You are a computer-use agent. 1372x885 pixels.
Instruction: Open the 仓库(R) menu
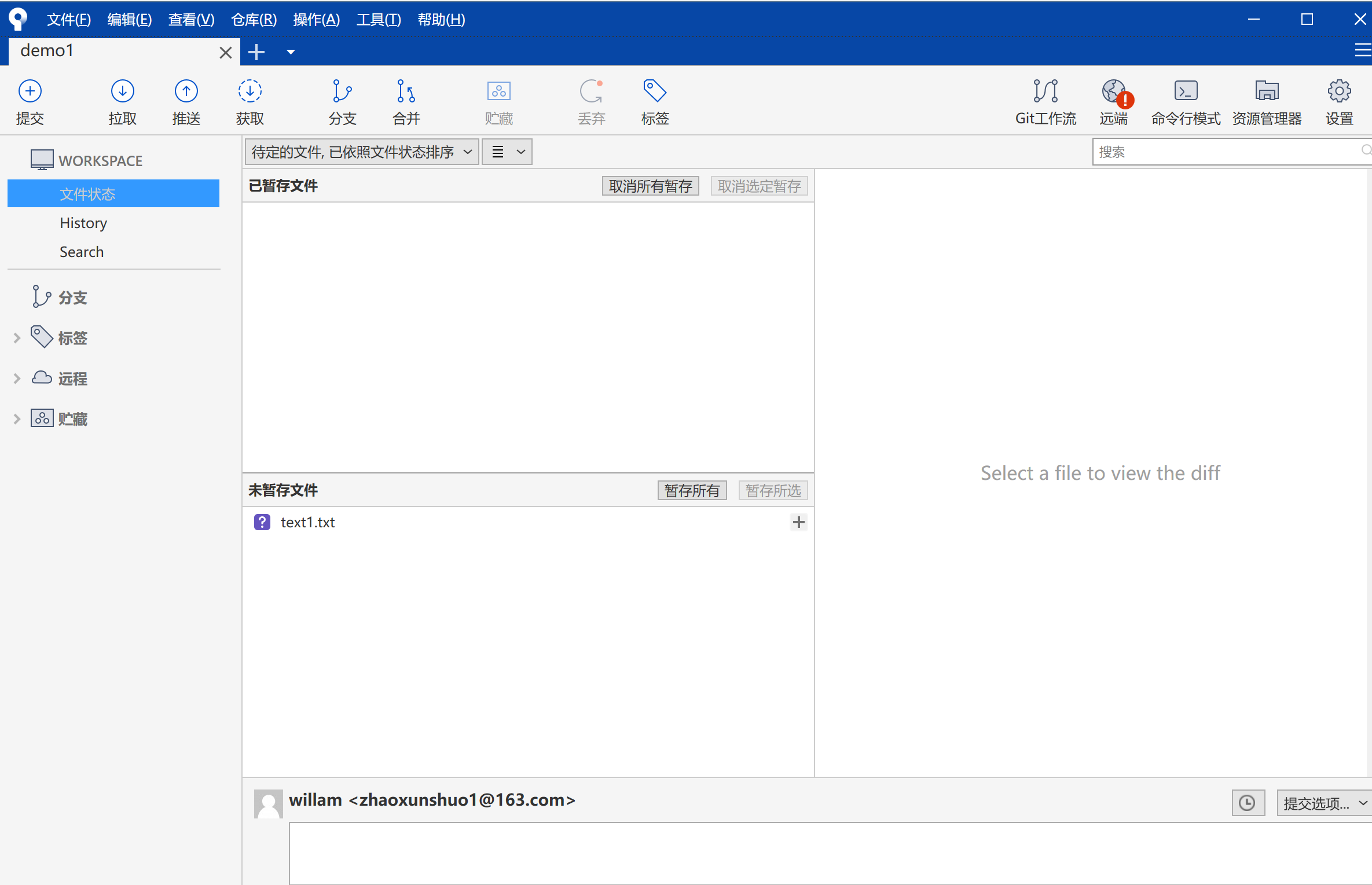pos(254,20)
